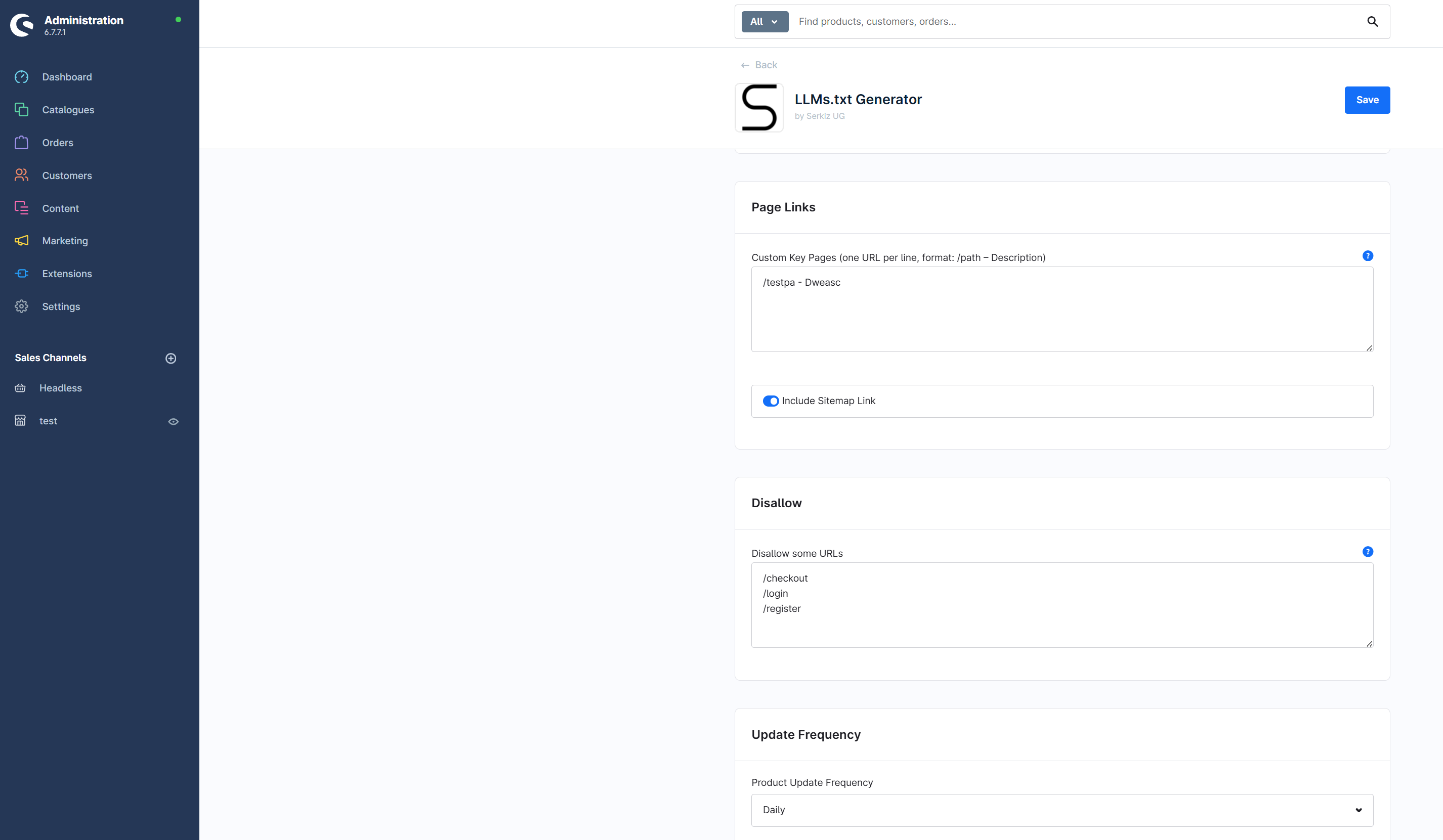Click eye icon next to test channel
The height and width of the screenshot is (840, 1443).
pos(174,422)
